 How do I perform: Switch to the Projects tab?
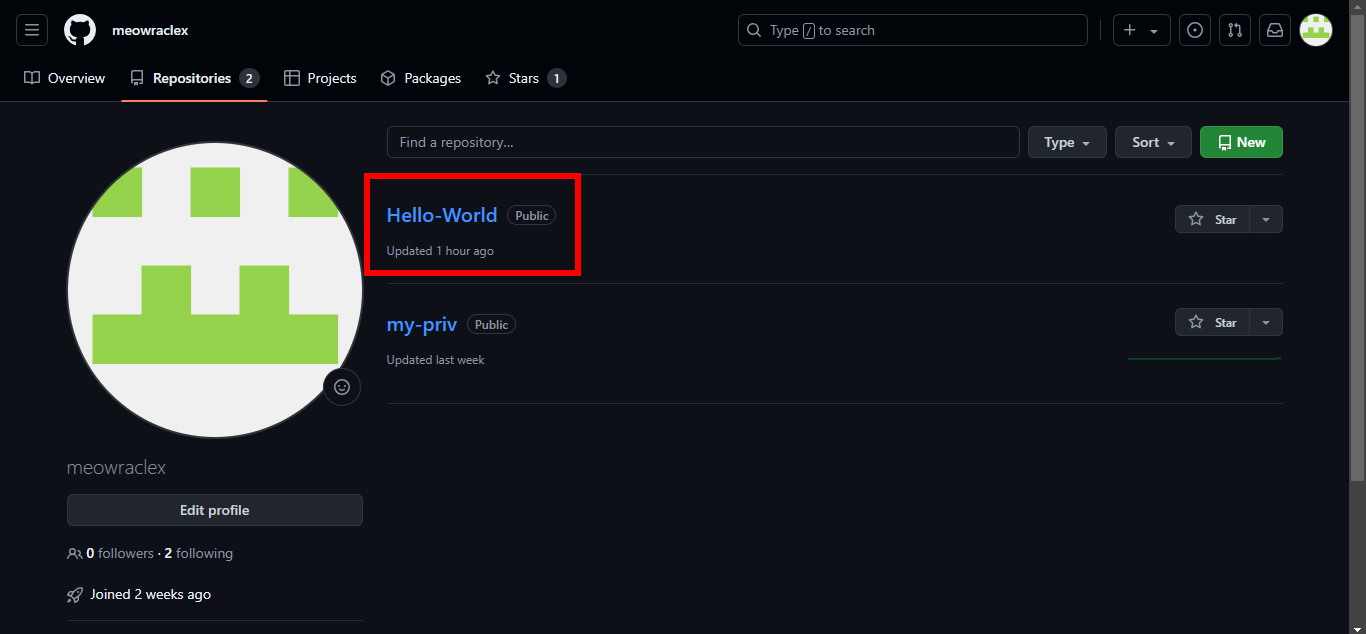(x=320, y=78)
